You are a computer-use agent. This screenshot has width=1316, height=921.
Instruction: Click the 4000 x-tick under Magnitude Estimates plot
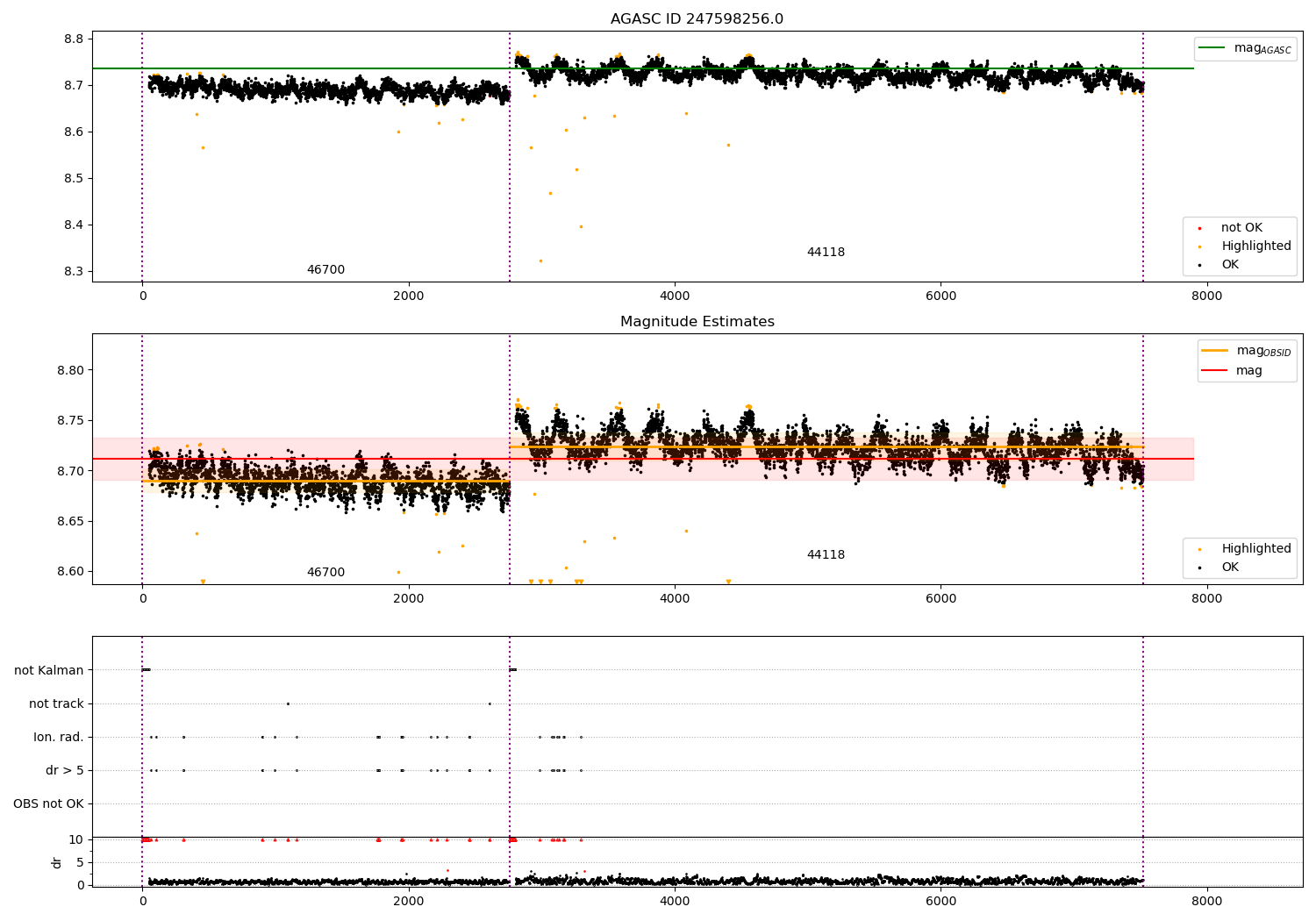click(x=675, y=599)
